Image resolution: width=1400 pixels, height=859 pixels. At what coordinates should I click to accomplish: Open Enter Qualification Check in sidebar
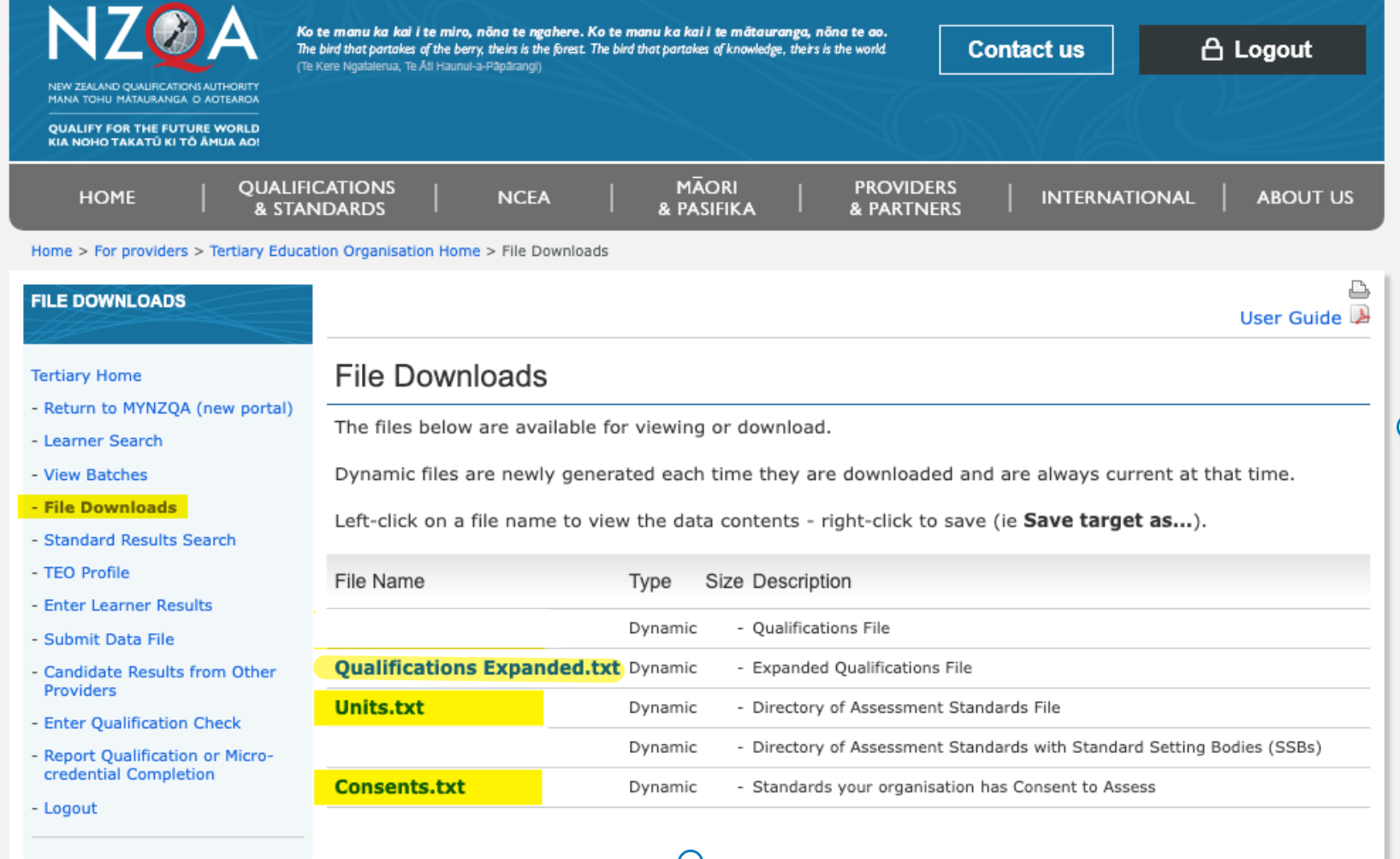pyautogui.click(x=142, y=723)
